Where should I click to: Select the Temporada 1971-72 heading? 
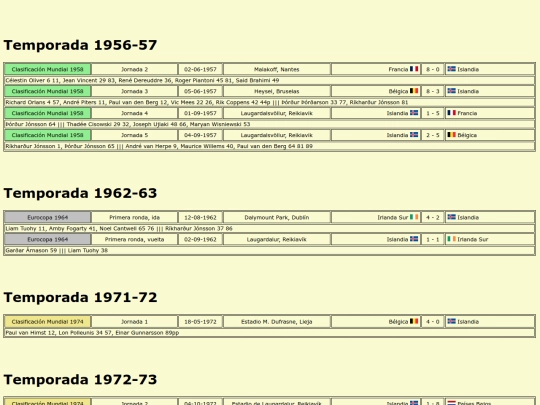click(x=80, y=298)
